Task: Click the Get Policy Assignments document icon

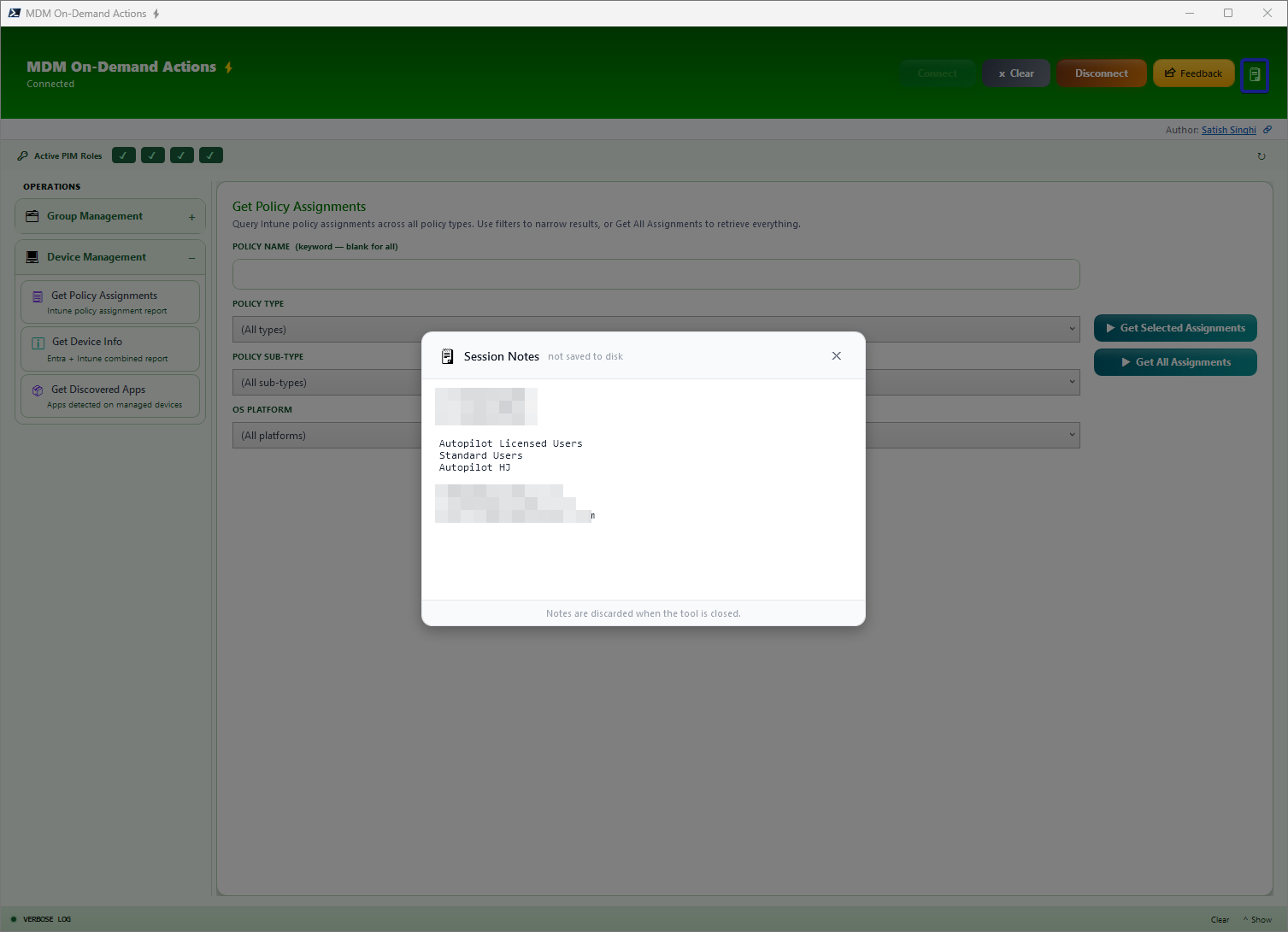Action: tap(37, 296)
